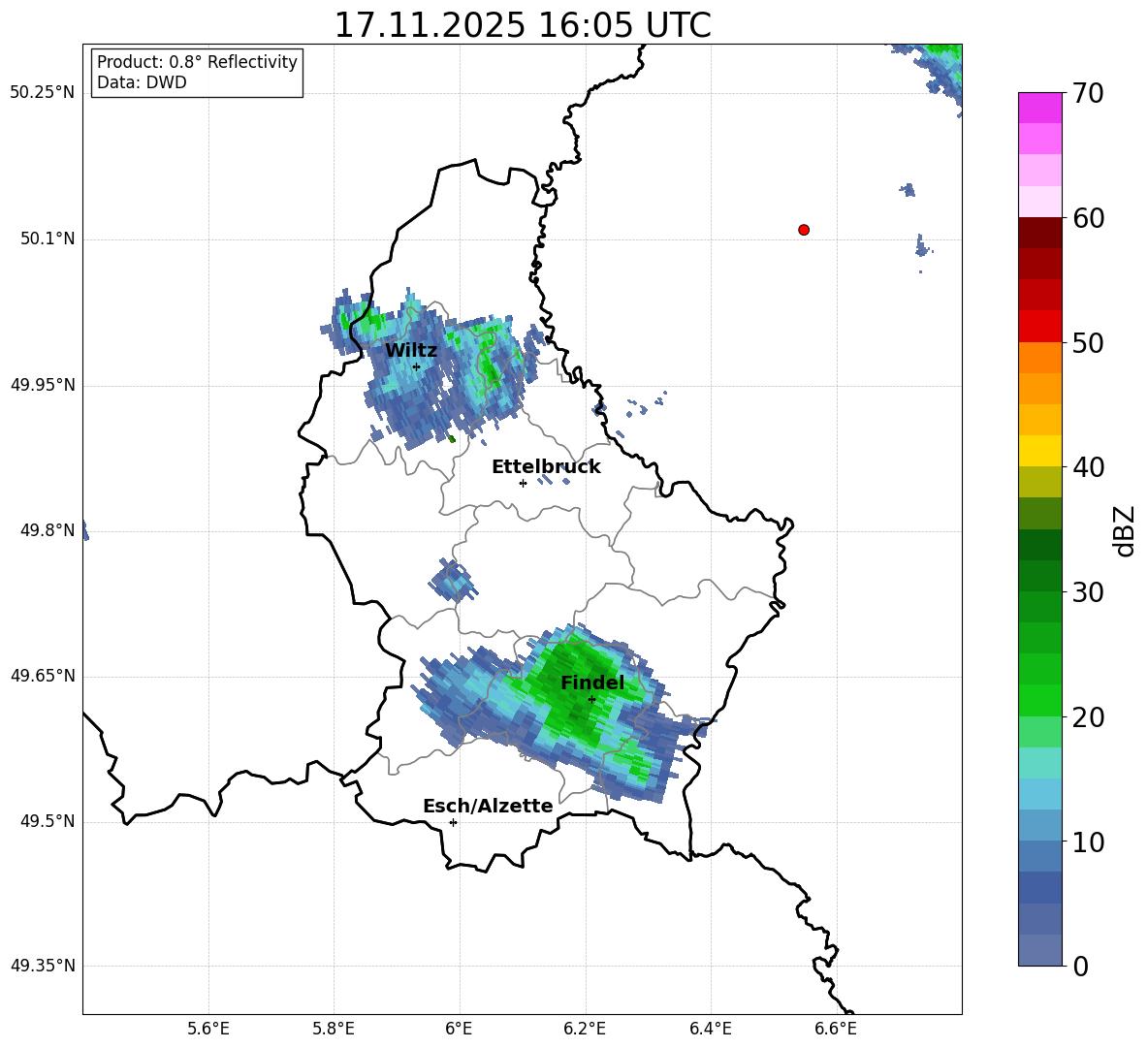Click the title "17.11.2025 16:05 UTC"
Viewport: 1148px width, 1048px height.
coord(522,25)
